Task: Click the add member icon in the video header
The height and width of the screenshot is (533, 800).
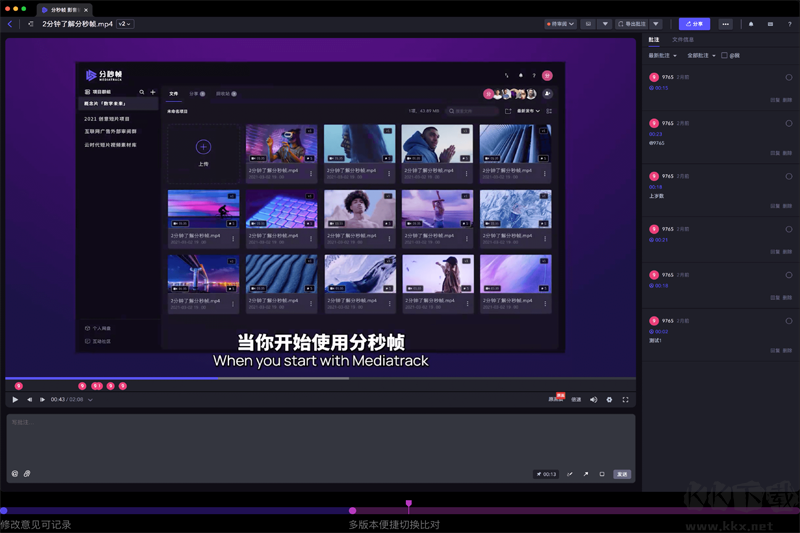Action: point(547,94)
